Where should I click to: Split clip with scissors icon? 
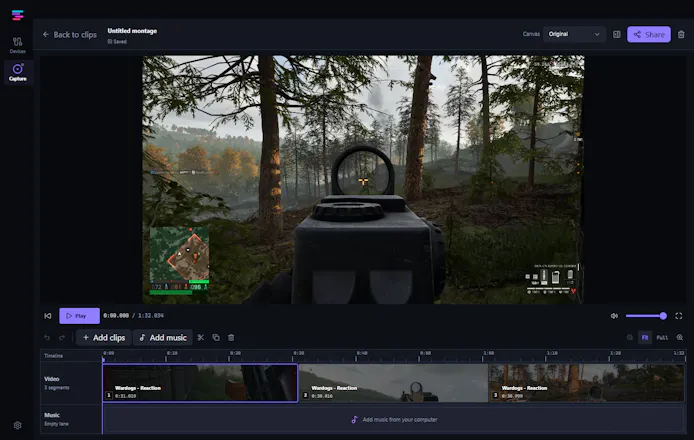[200, 338]
